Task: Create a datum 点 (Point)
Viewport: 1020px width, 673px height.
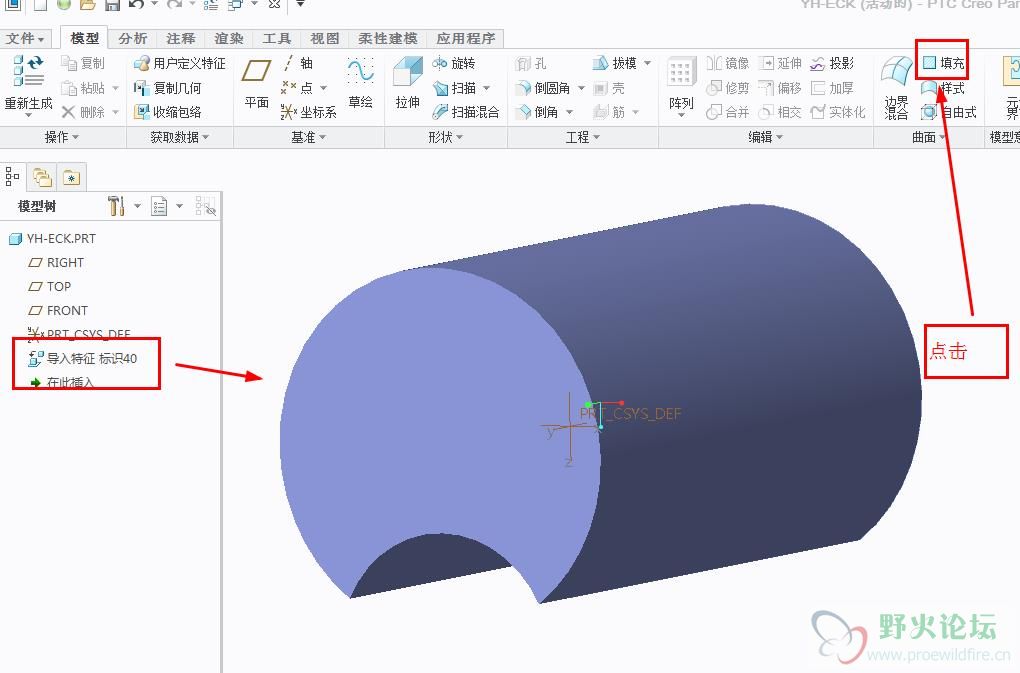Action: click(298, 88)
